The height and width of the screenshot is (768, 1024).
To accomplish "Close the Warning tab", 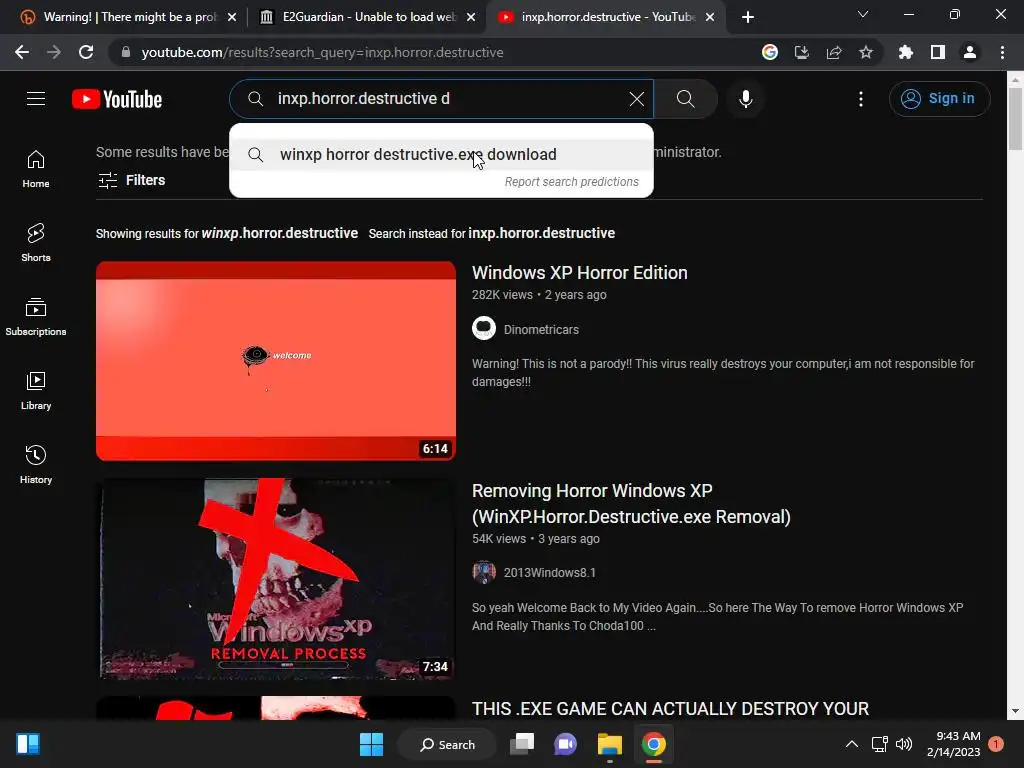I will pyautogui.click(x=232, y=17).
